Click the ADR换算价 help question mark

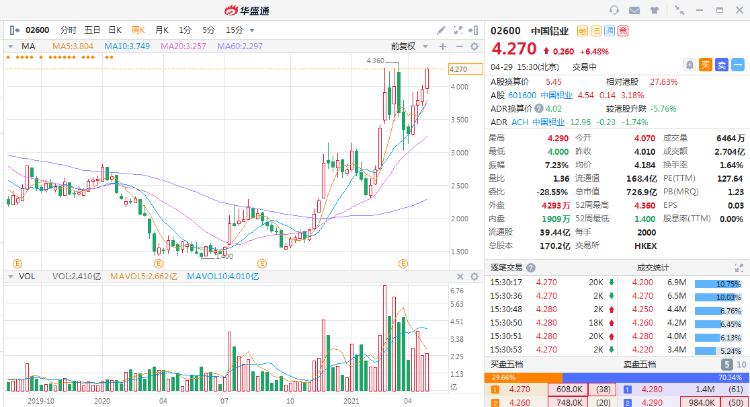pos(539,109)
